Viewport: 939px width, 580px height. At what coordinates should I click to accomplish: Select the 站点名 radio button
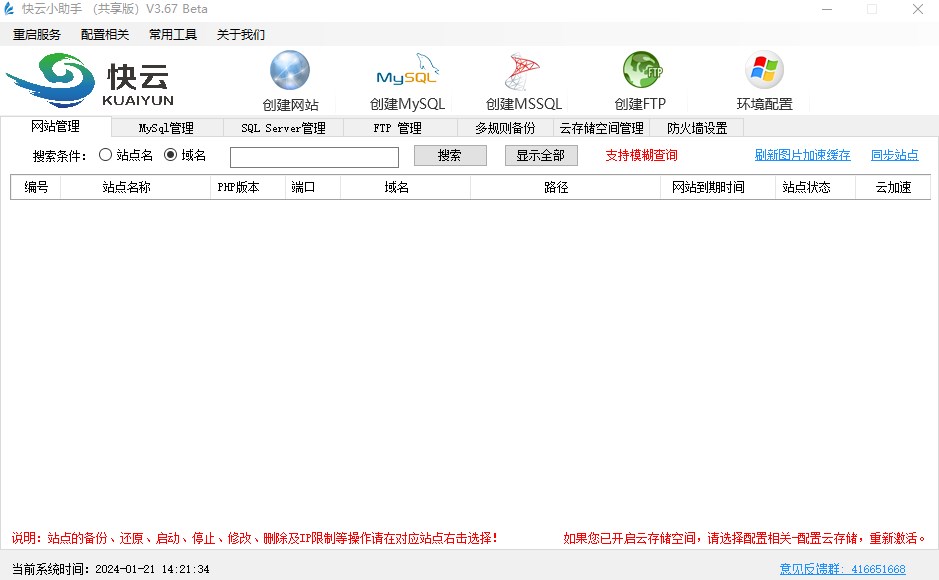click(105, 155)
